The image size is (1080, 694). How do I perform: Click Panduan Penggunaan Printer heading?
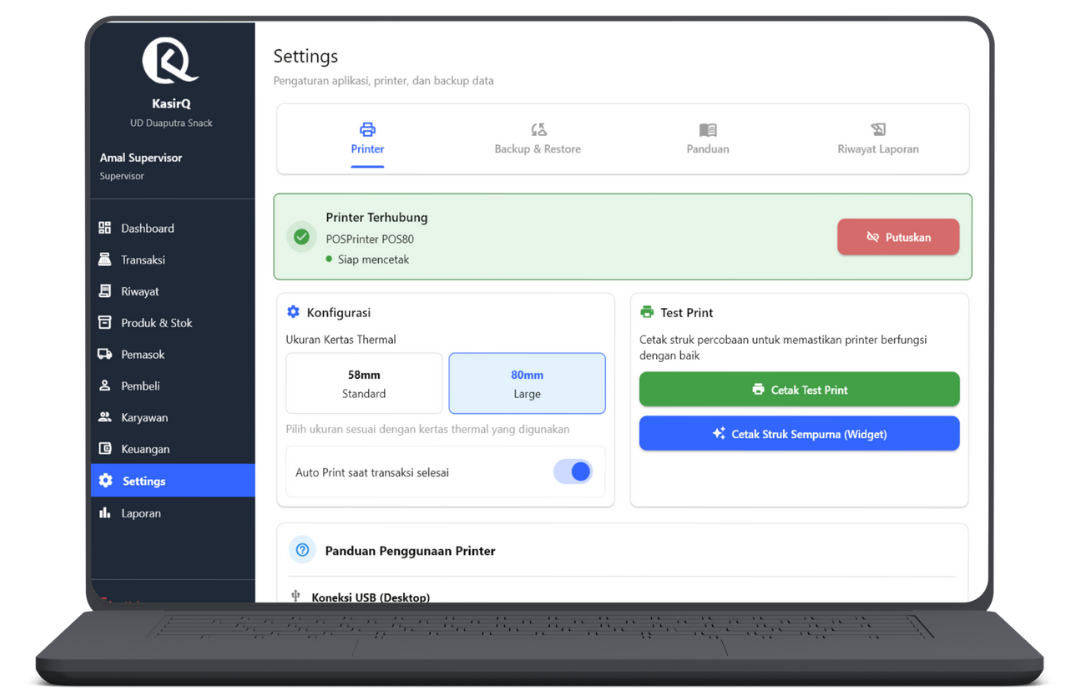pos(410,551)
